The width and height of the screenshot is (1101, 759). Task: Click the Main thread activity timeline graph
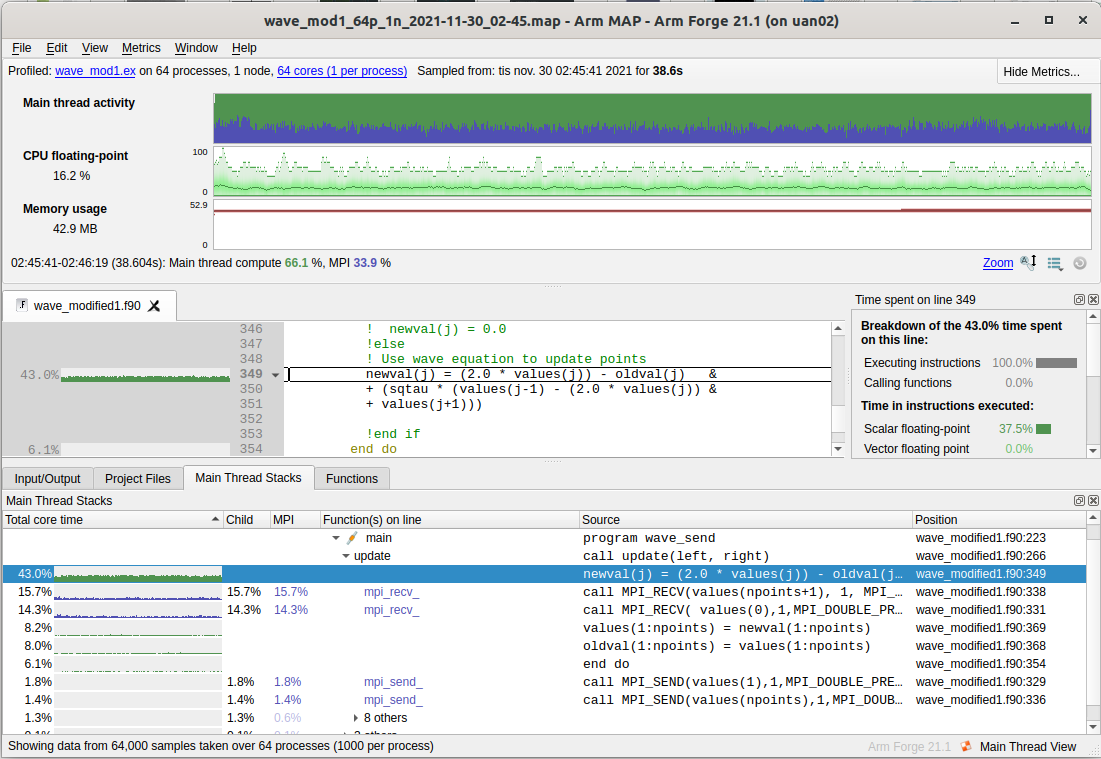tap(651, 118)
